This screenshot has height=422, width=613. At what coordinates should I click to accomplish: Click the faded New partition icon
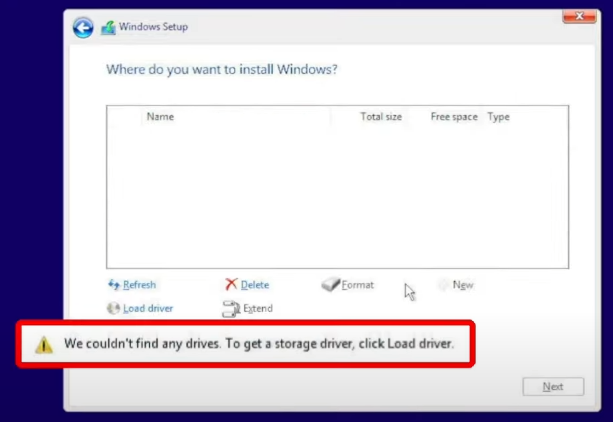pyautogui.click(x=443, y=285)
